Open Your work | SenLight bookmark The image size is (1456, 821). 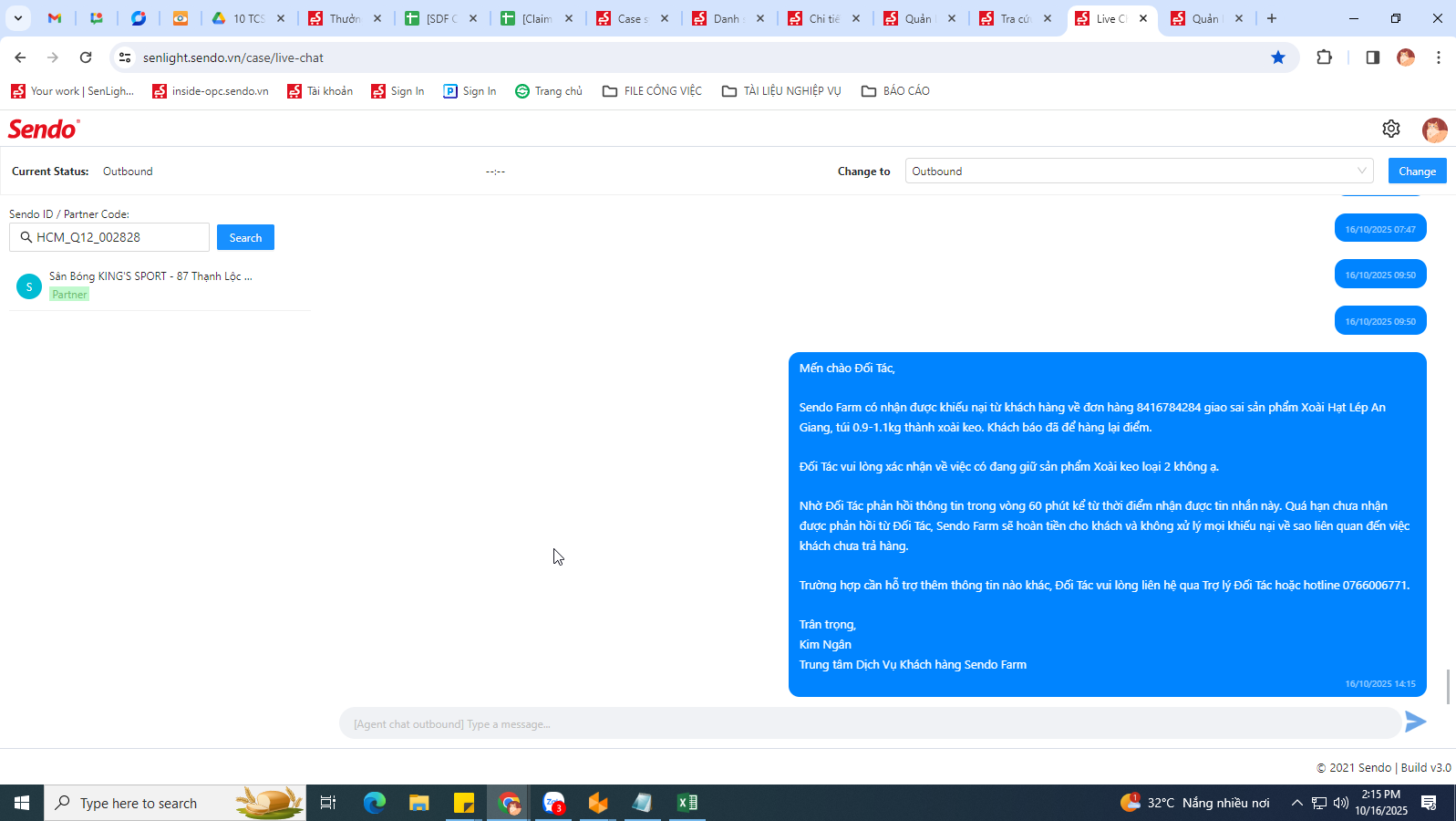point(73,90)
